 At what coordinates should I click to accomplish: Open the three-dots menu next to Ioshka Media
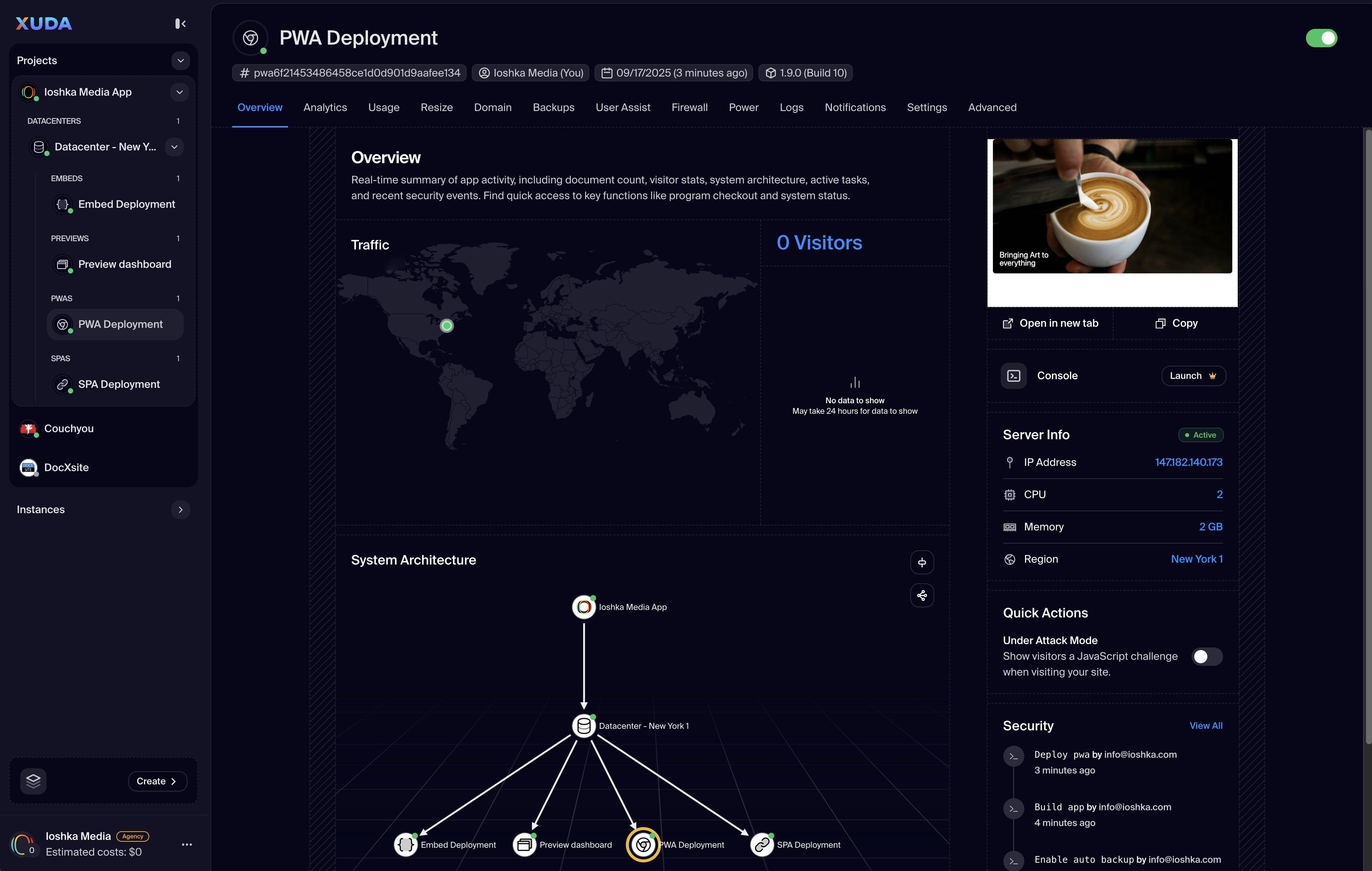pos(187,844)
